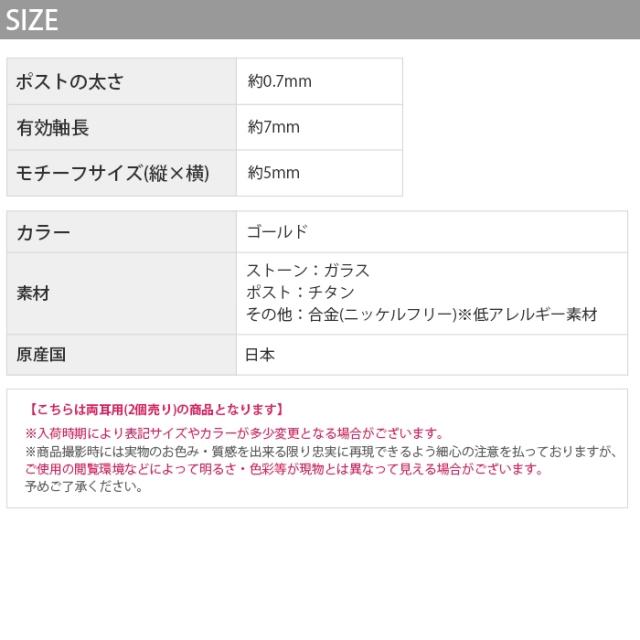Image resolution: width=640 pixels, height=640 pixels.
Task: Click the 約5mm value cell
Action: pyautogui.click(x=274, y=173)
